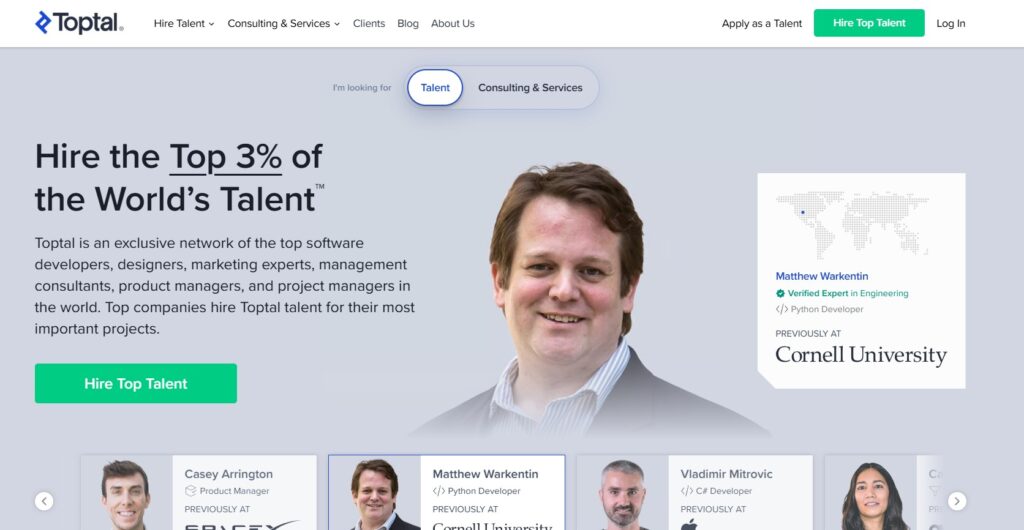The height and width of the screenshot is (530, 1024).
Task: Click Apply as a Talent link
Action: point(761,23)
